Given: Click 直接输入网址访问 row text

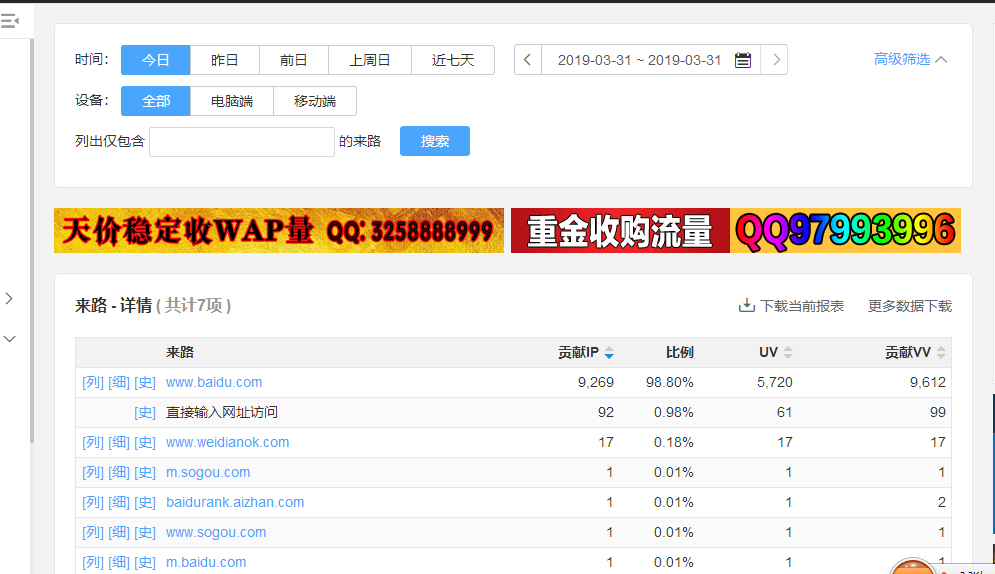Looking at the screenshot, I should point(221,412).
